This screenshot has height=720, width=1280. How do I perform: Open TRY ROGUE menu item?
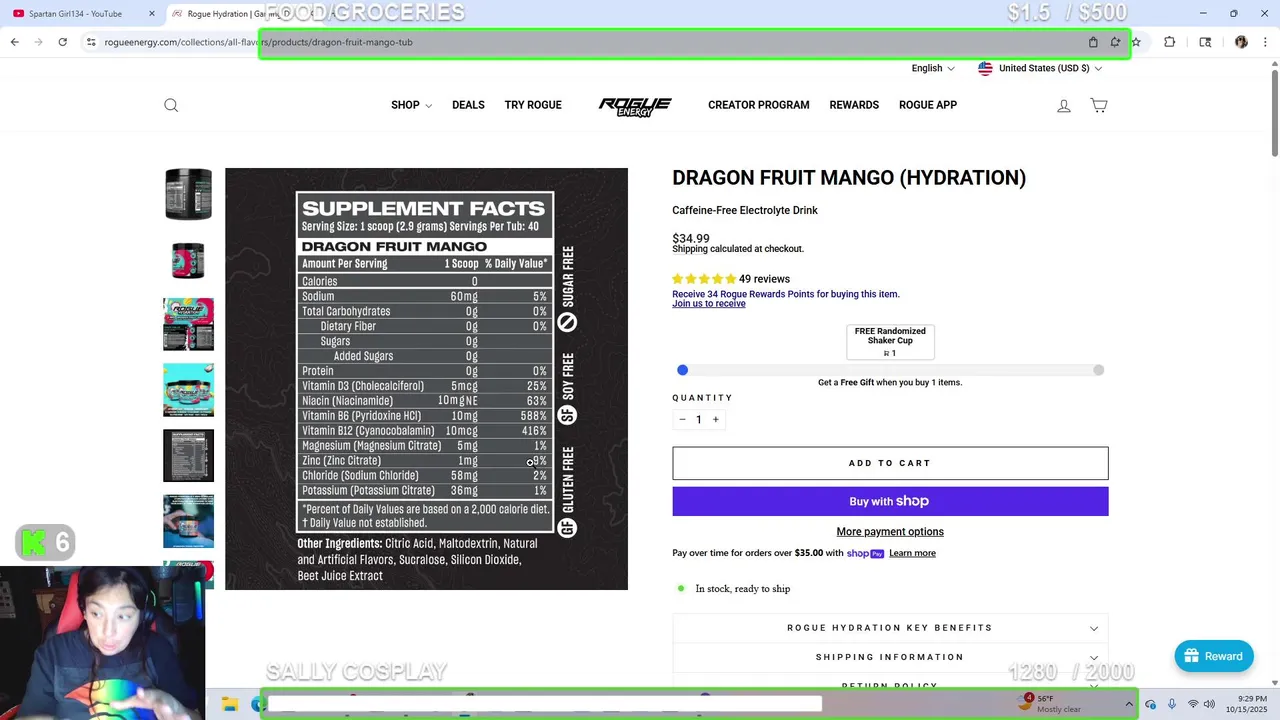pos(533,105)
